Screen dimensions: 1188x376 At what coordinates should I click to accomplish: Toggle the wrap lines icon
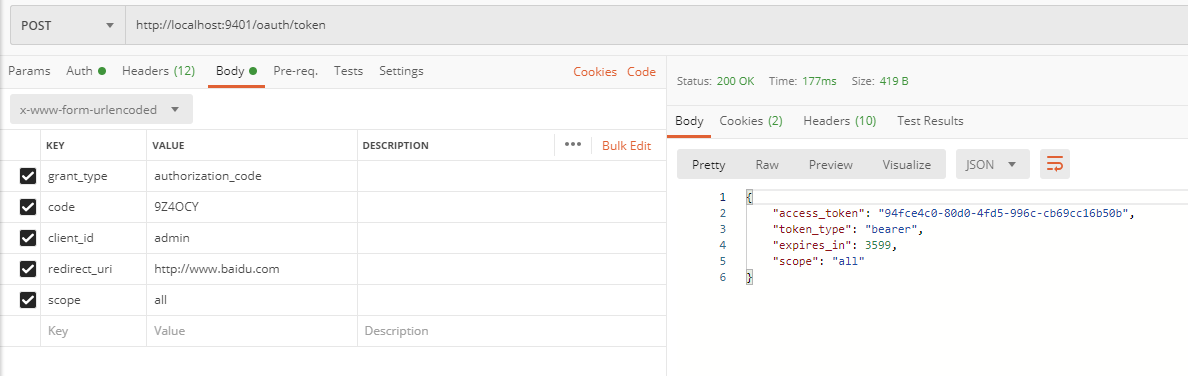(1055, 164)
